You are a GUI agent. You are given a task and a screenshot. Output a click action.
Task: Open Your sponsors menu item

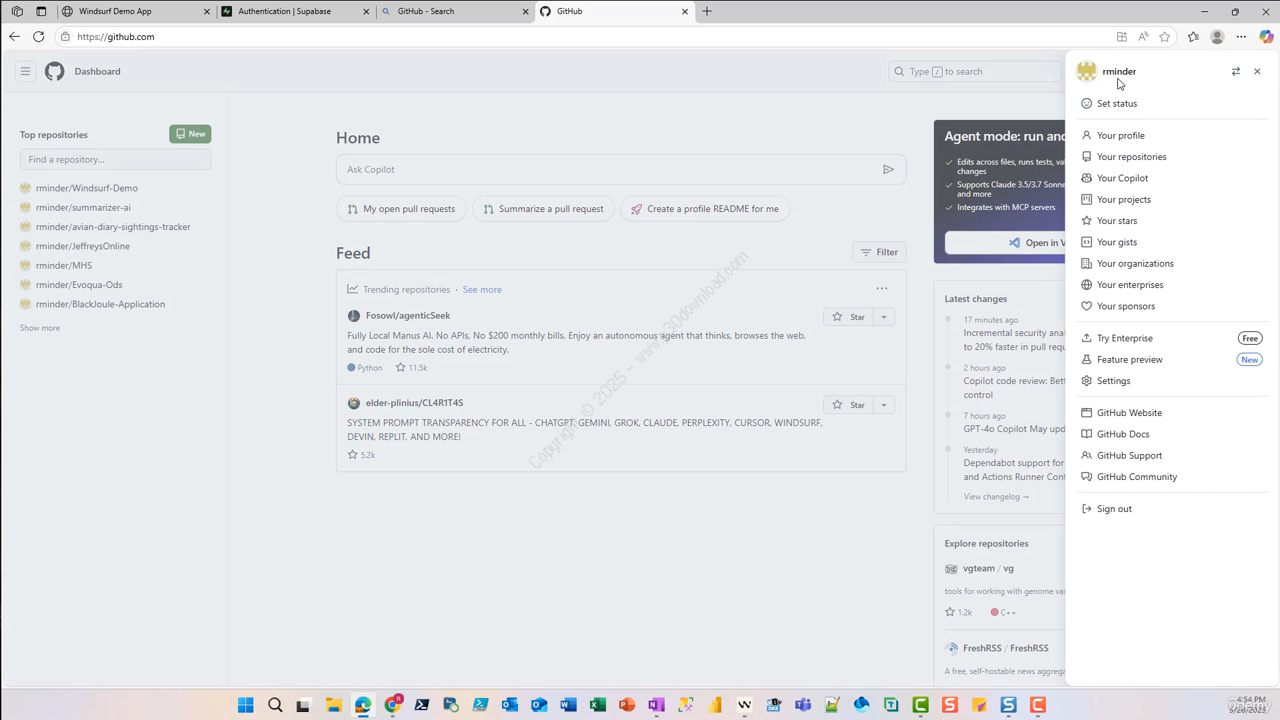click(x=1171, y=306)
